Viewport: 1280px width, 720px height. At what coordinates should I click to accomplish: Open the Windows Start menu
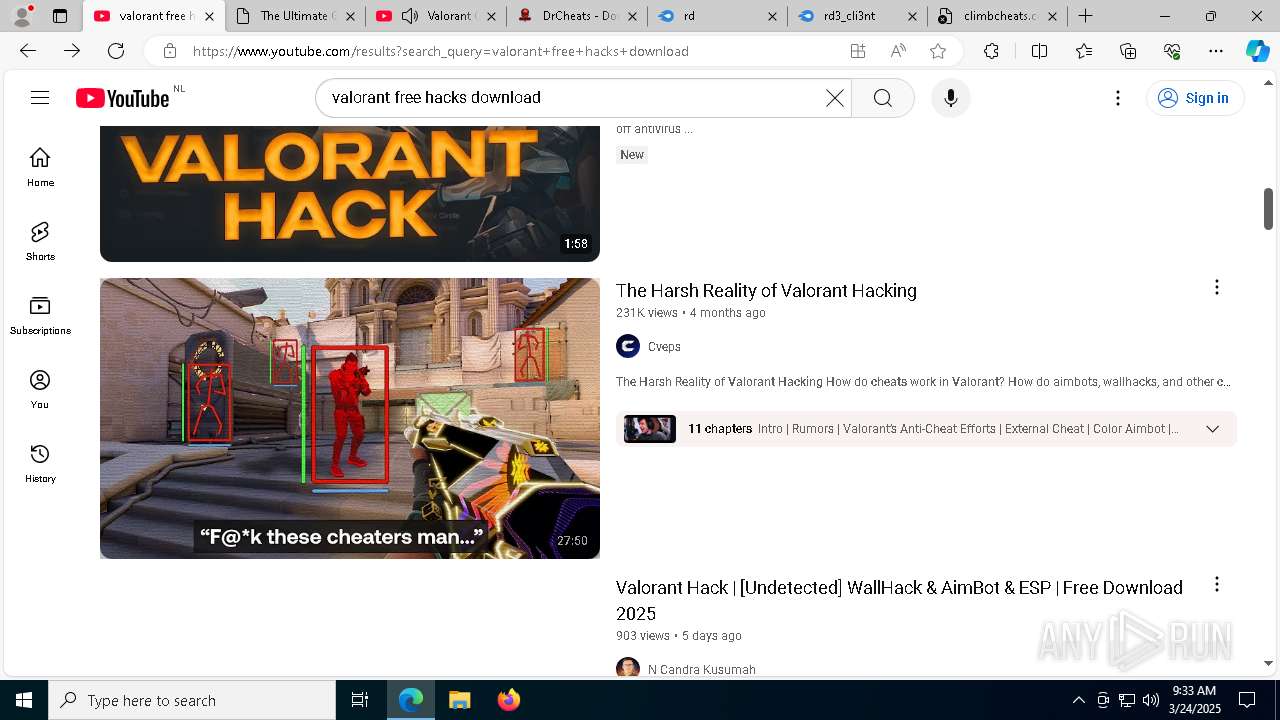click(24, 700)
